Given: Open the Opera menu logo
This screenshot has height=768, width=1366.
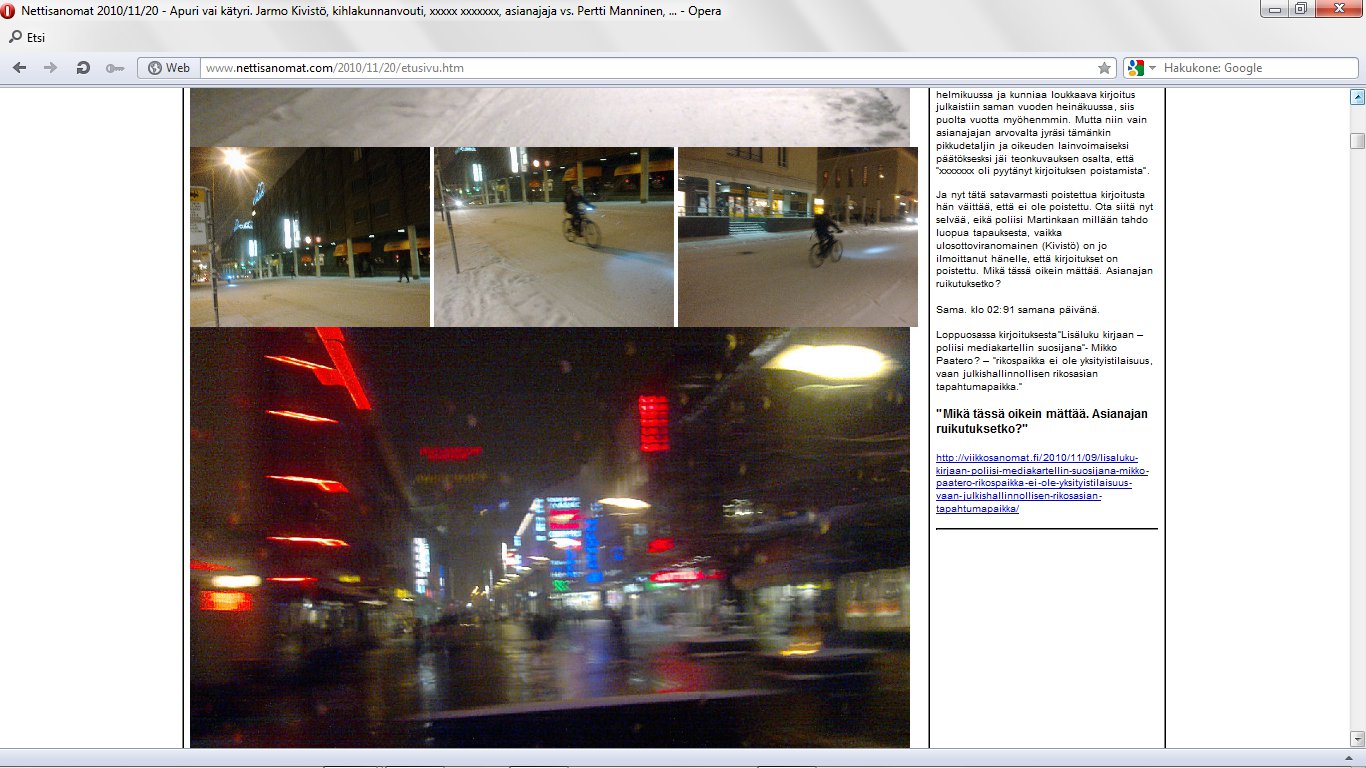Looking at the screenshot, I should 9,11.
